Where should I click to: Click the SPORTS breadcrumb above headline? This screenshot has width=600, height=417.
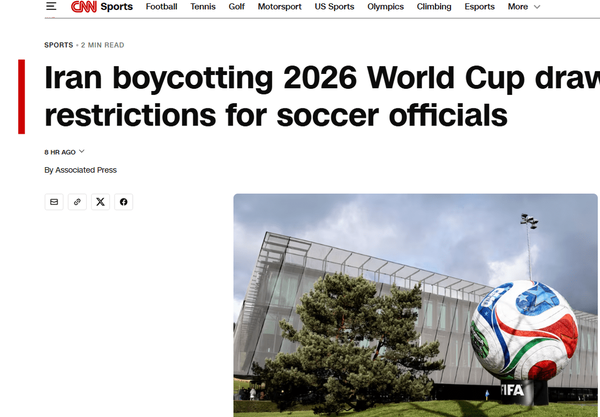point(58,45)
